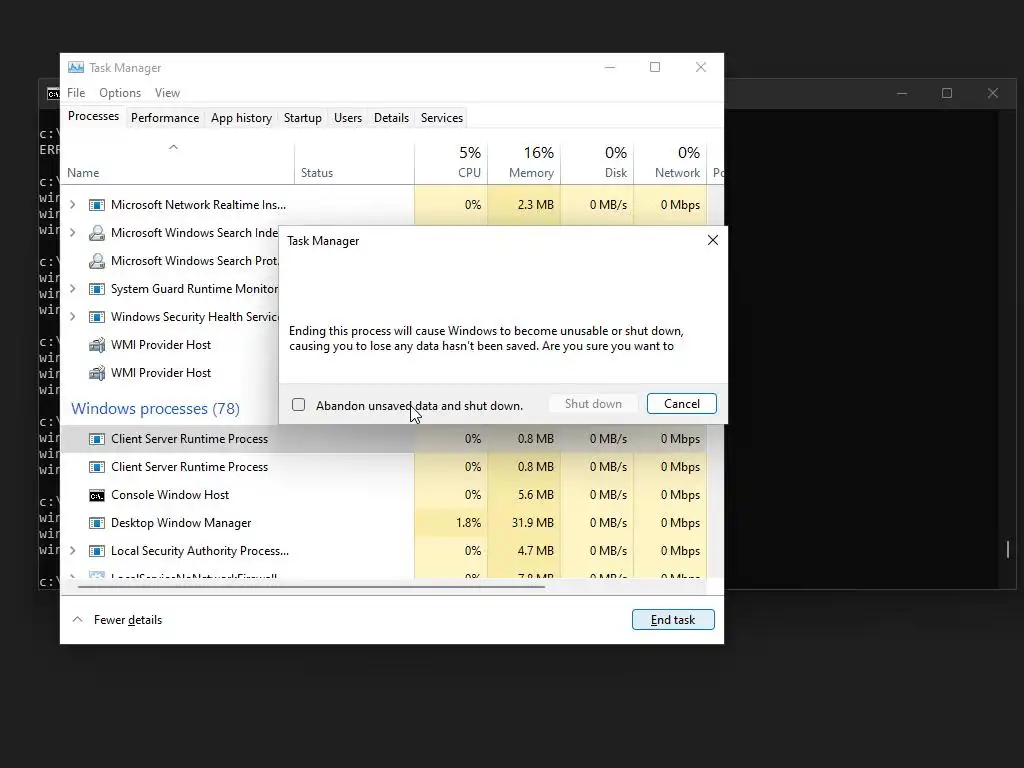Click the 31.9 MB memory cell
The height and width of the screenshot is (768, 1024).
coord(524,522)
